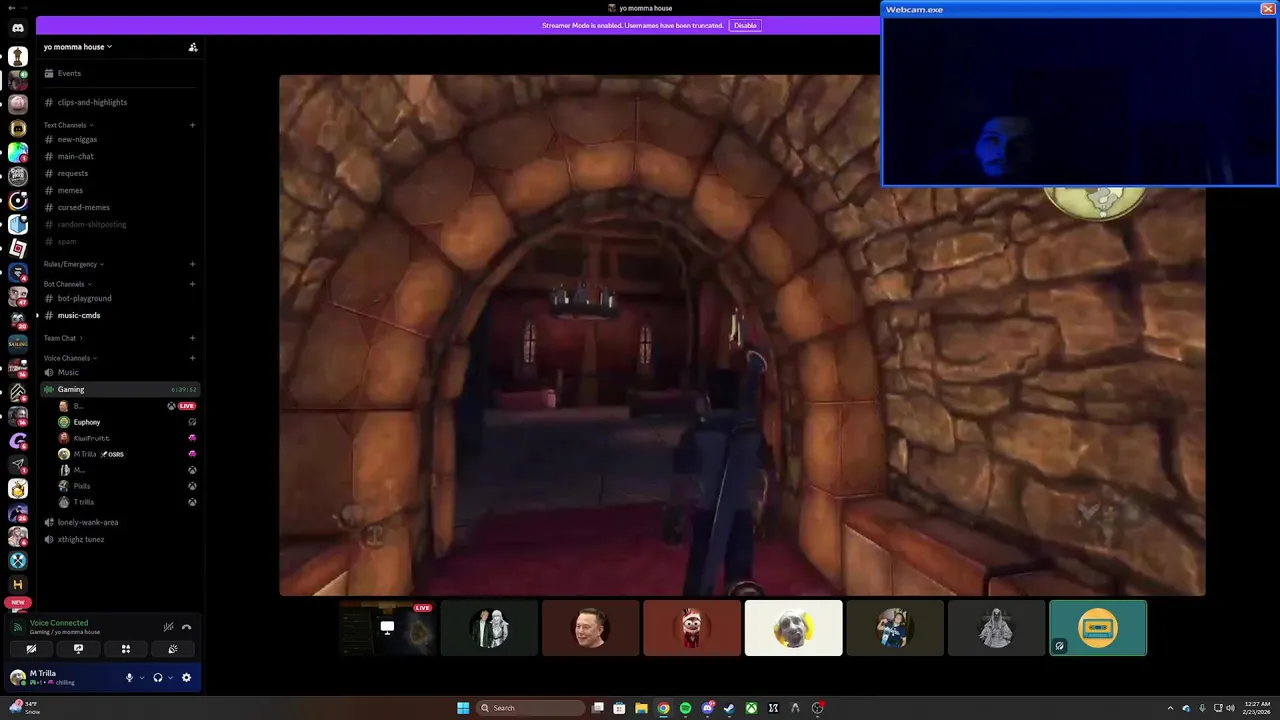Collapse the Text Channels category

point(68,125)
